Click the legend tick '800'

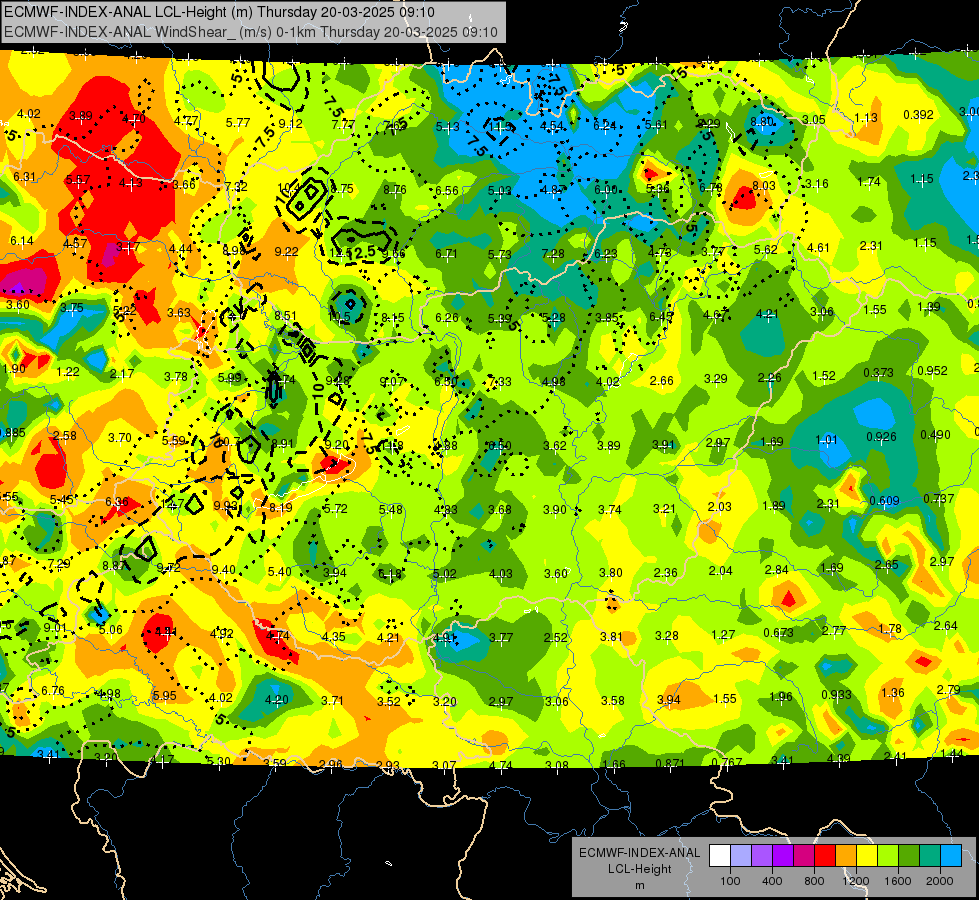[814, 881]
